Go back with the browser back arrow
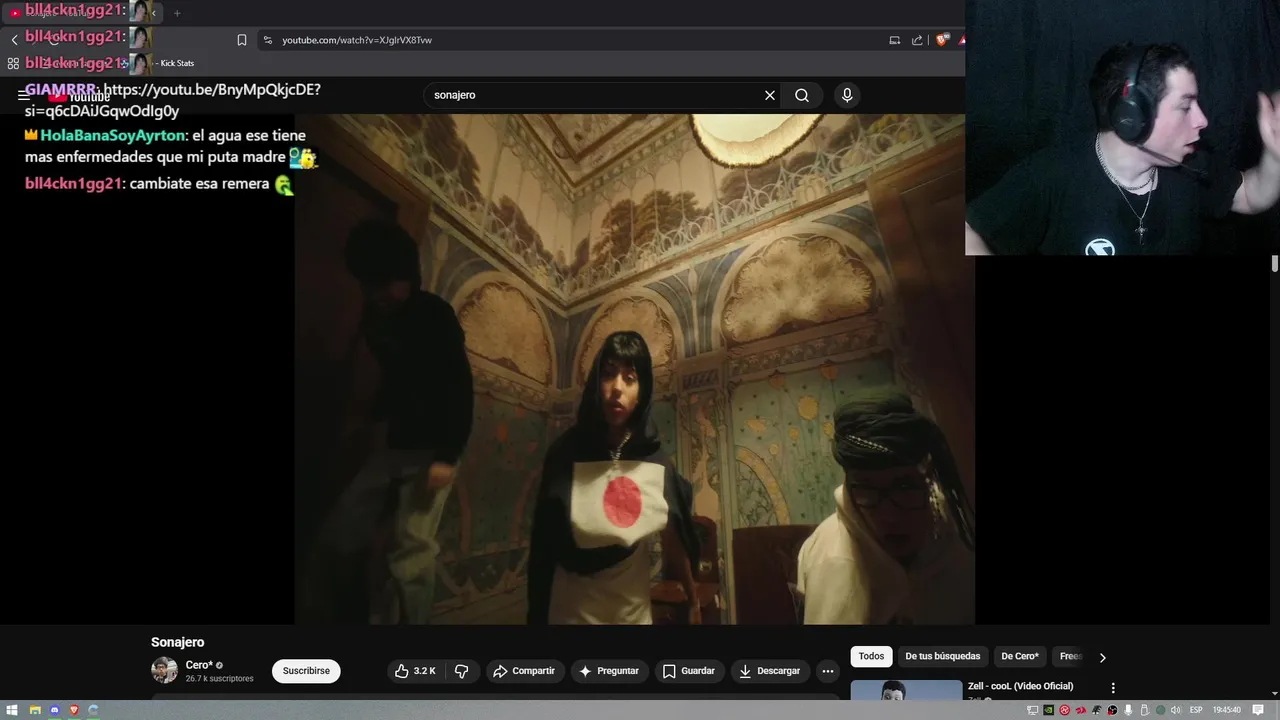The width and height of the screenshot is (1280, 720). (15, 40)
